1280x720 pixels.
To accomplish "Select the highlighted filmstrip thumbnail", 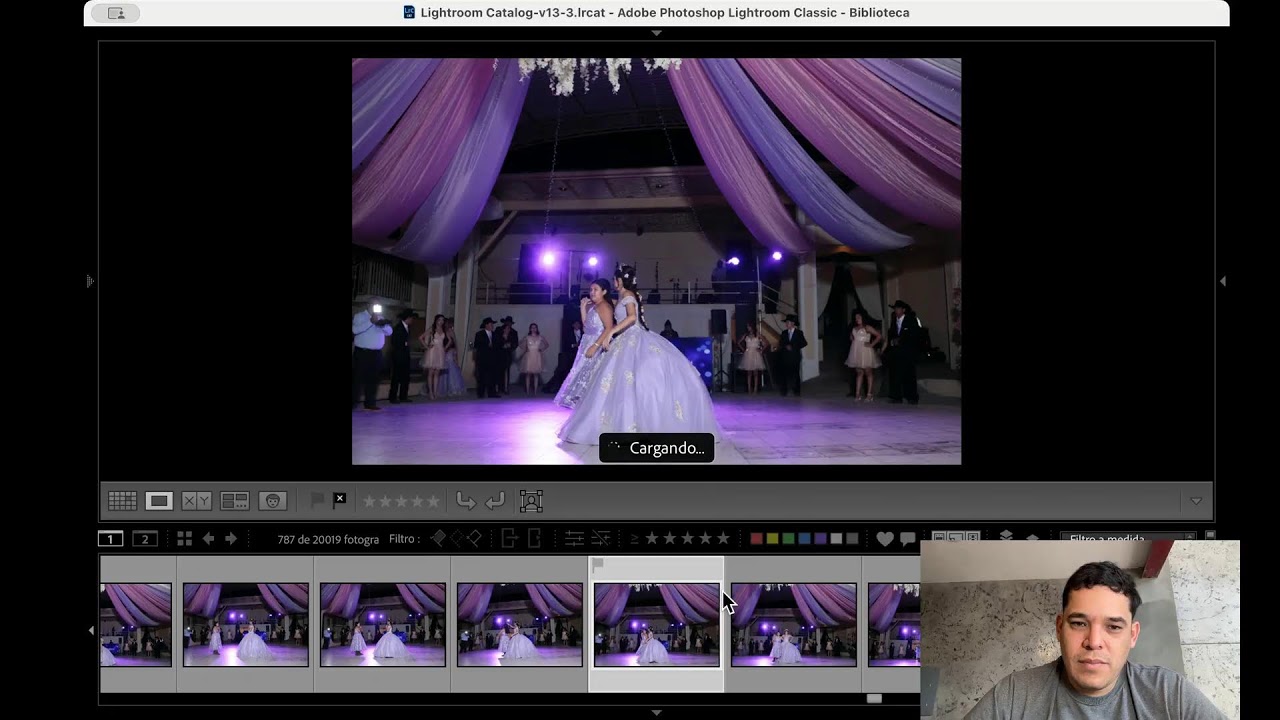I will click(656, 625).
